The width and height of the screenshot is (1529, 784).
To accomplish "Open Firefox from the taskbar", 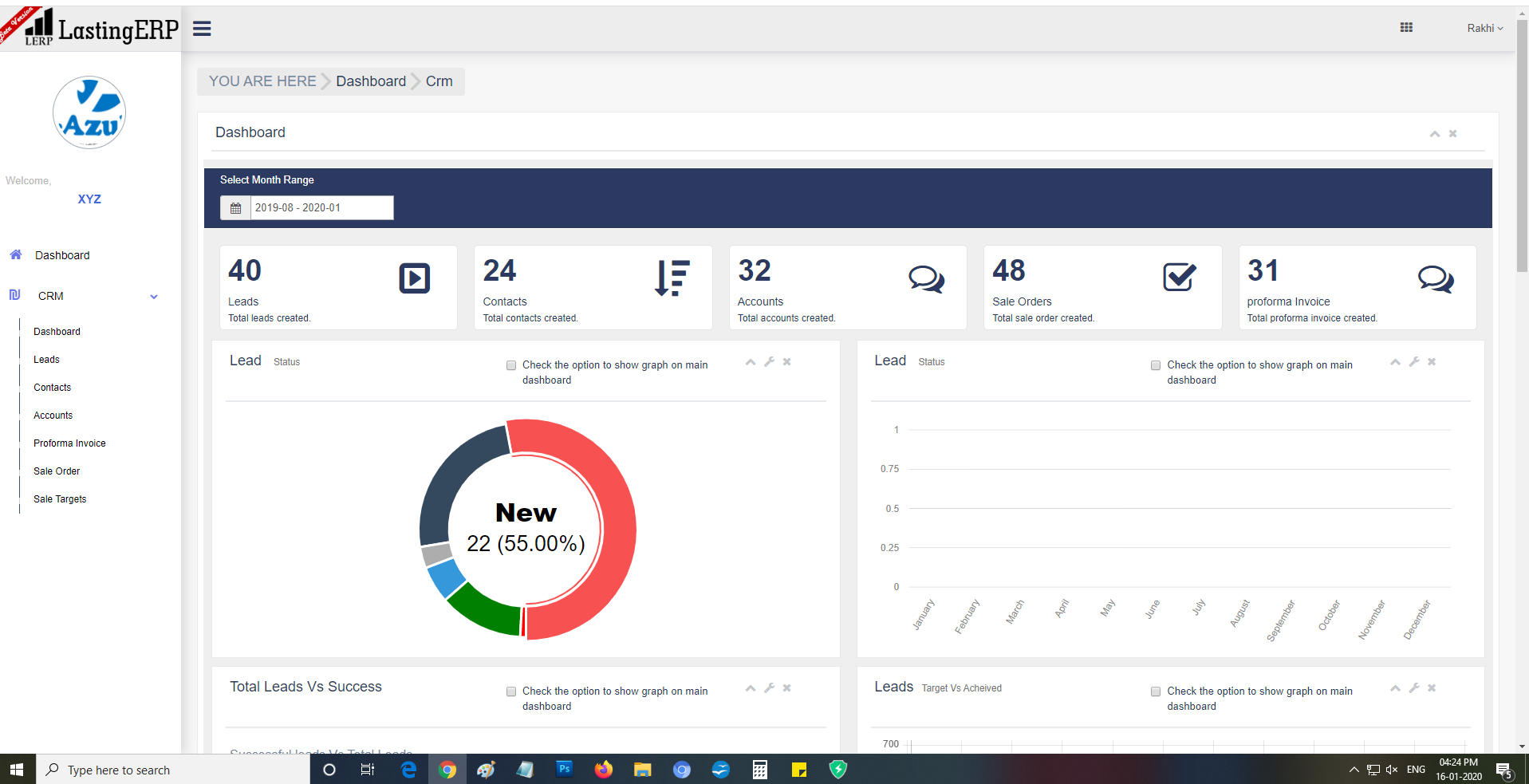I will pyautogui.click(x=603, y=770).
